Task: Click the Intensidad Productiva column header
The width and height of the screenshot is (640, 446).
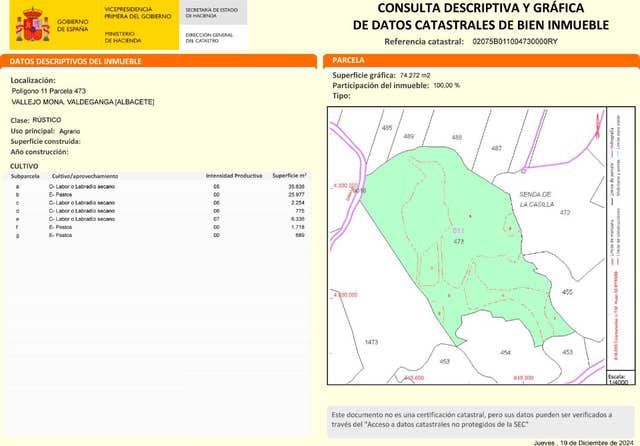Action: [x=234, y=174]
